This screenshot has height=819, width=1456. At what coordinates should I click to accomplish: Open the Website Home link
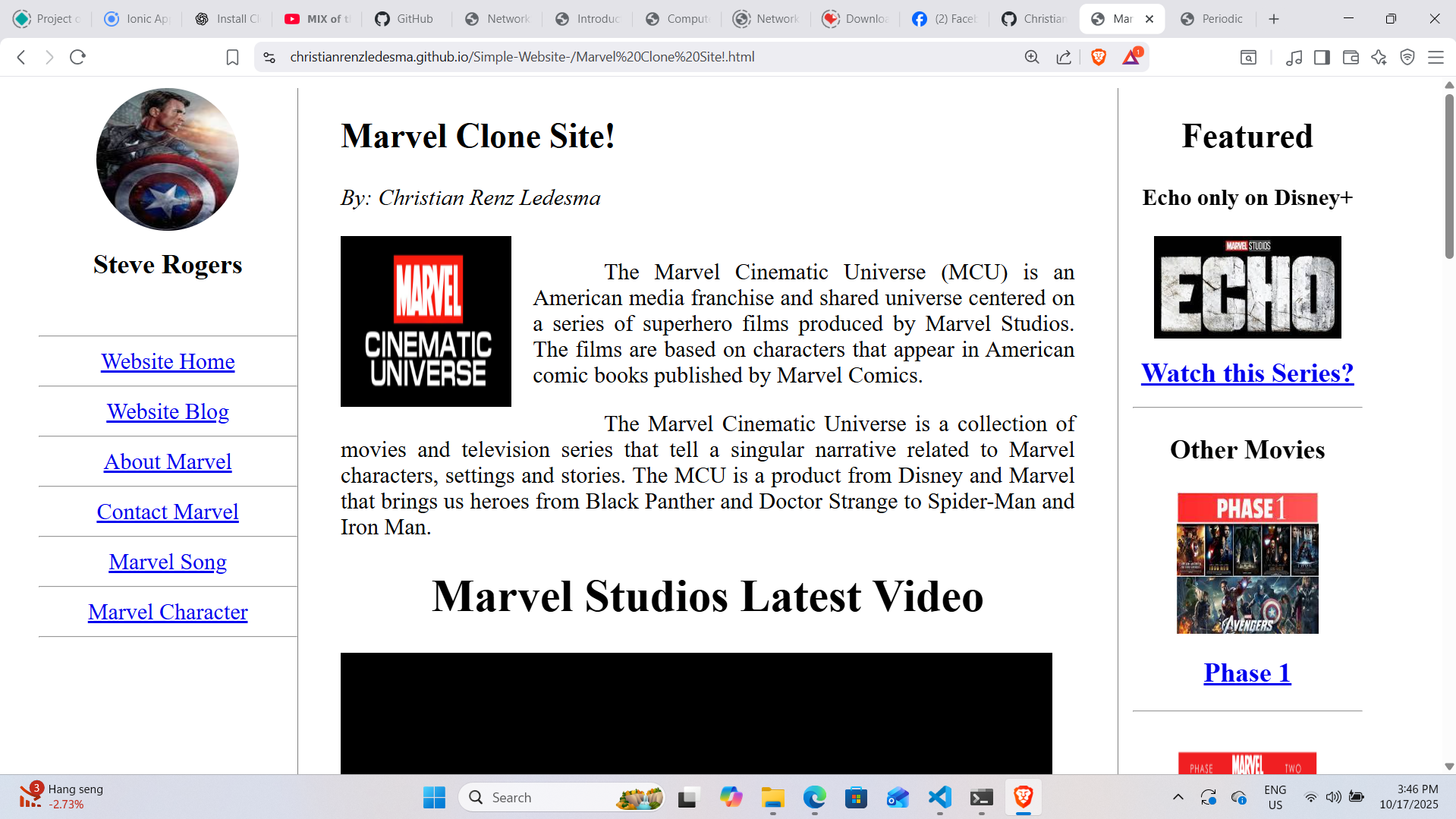[168, 361]
